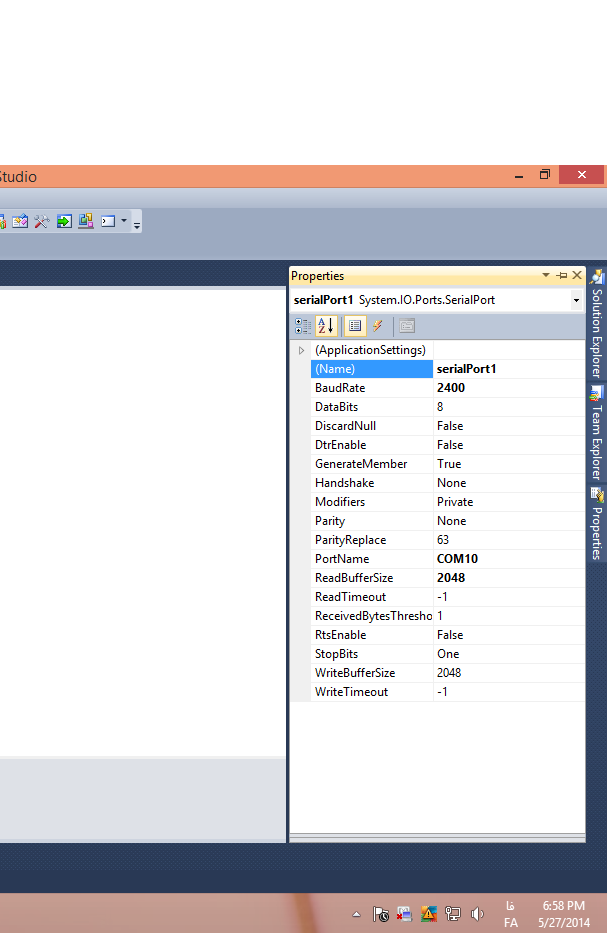The height and width of the screenshot is (935, 607).
Task: Open the command window icon dropdown arrow
Action: pyautogui.click(x=124, y=221)
